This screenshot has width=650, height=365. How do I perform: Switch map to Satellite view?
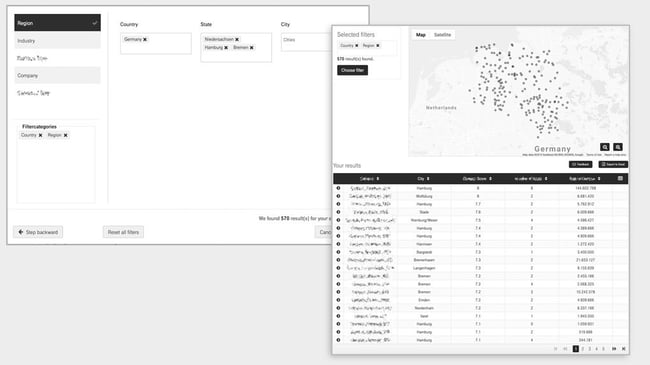coord(442,35)
